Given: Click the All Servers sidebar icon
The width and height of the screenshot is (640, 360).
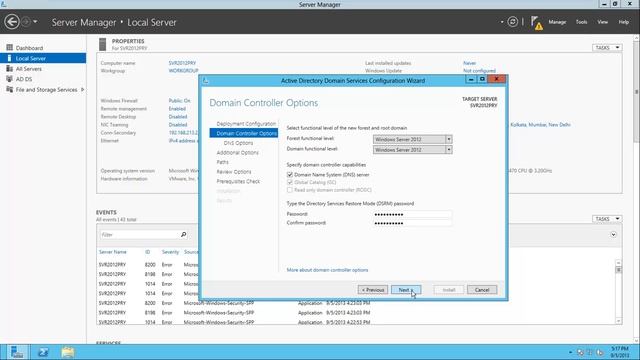Looking at the screenshot, I should point(9,69).
